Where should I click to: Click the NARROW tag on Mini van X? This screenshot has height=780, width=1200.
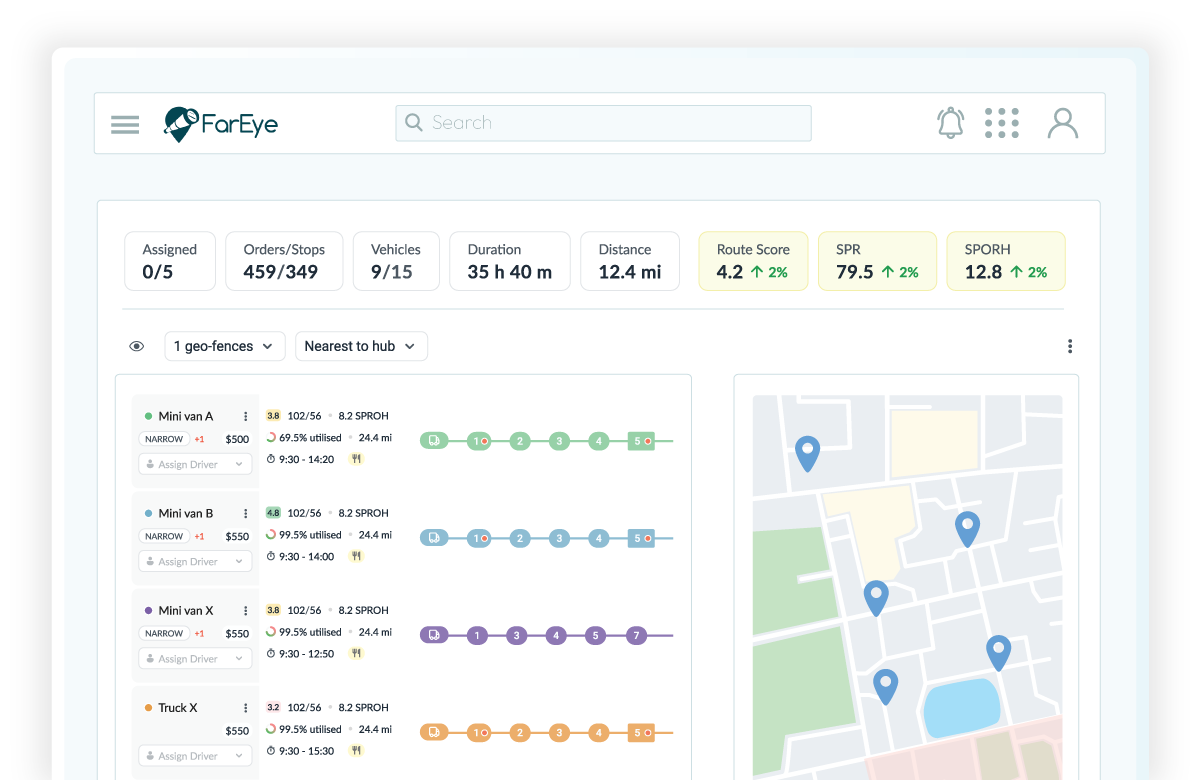[164, 634]
